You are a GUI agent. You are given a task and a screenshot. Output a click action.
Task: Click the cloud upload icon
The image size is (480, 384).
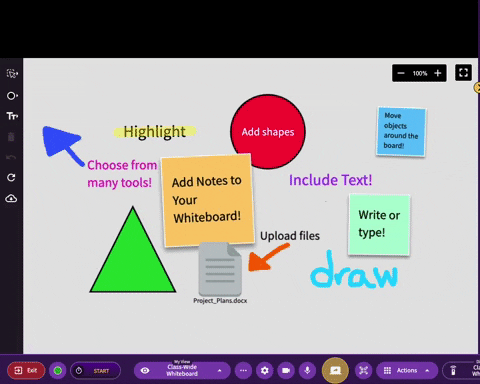[x=11, y=199]
